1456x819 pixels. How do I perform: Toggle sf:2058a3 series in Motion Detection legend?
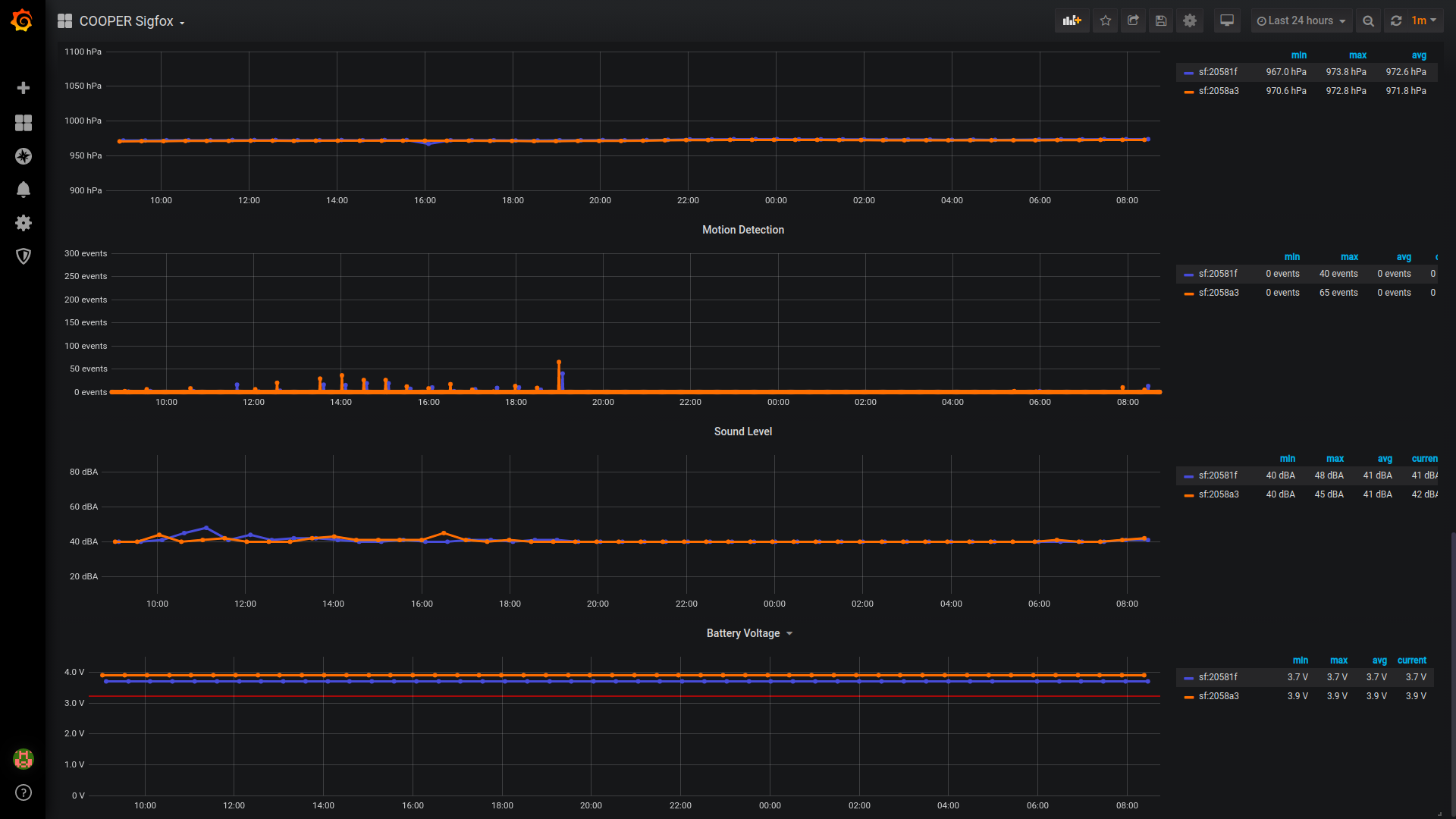(x=1218, y=293)
